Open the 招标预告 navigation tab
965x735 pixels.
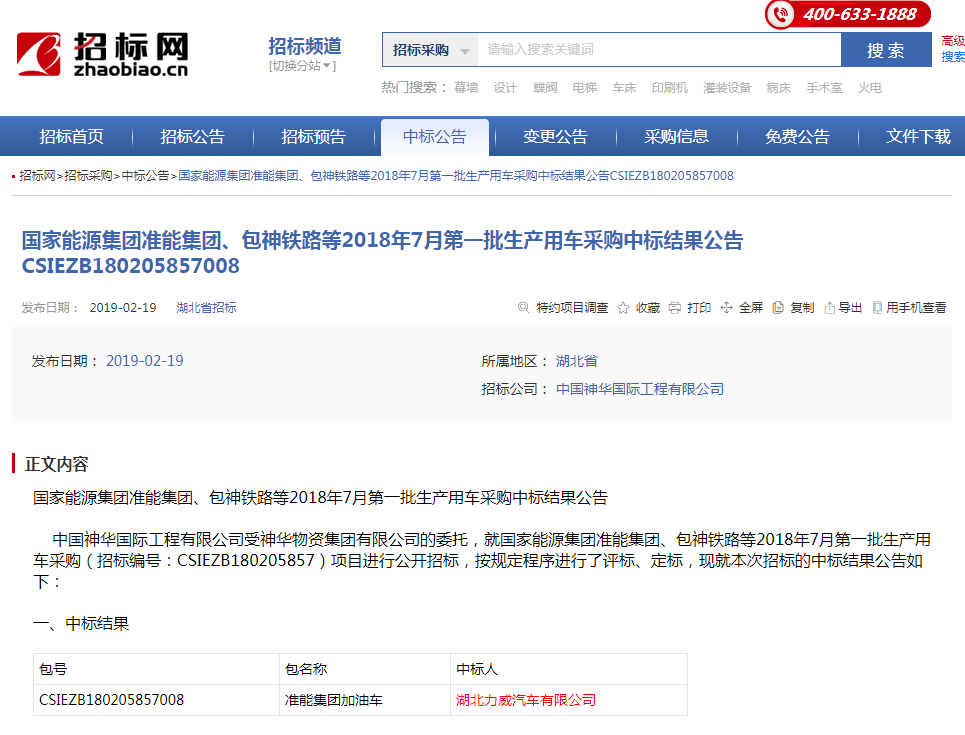point(313,137)
